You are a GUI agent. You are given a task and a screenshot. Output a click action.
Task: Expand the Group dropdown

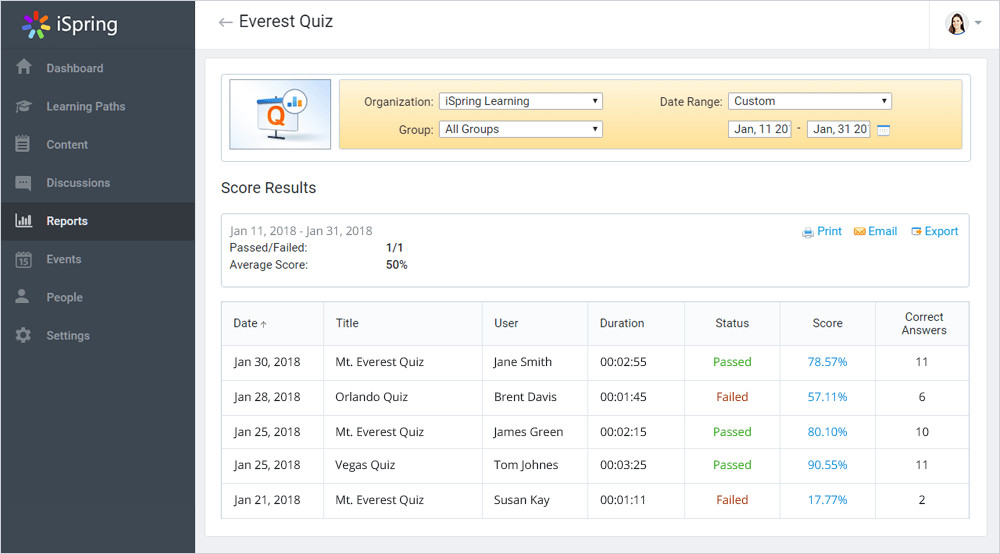click(520, 129)
